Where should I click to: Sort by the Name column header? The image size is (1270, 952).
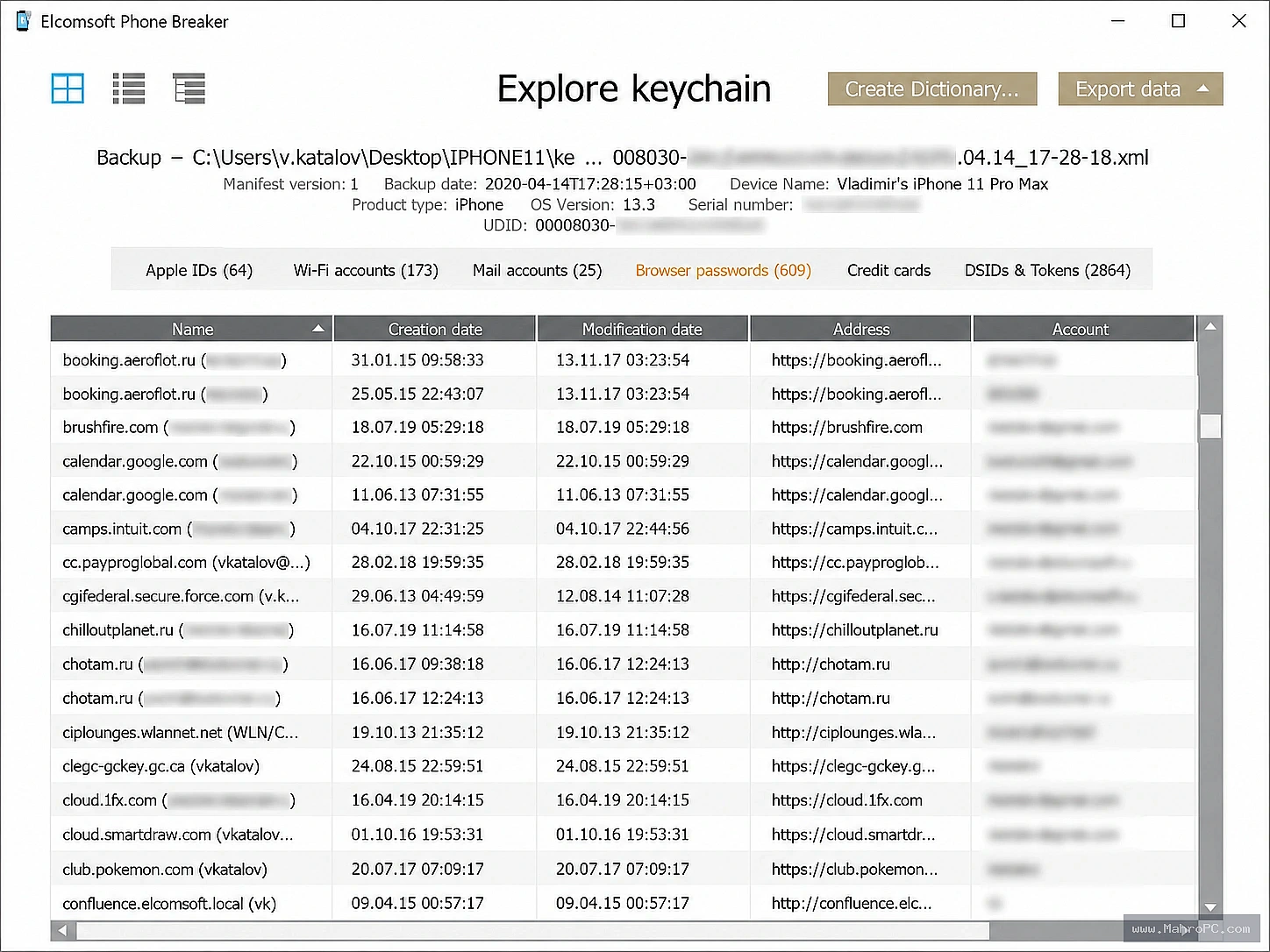click(x=191, y=329)
